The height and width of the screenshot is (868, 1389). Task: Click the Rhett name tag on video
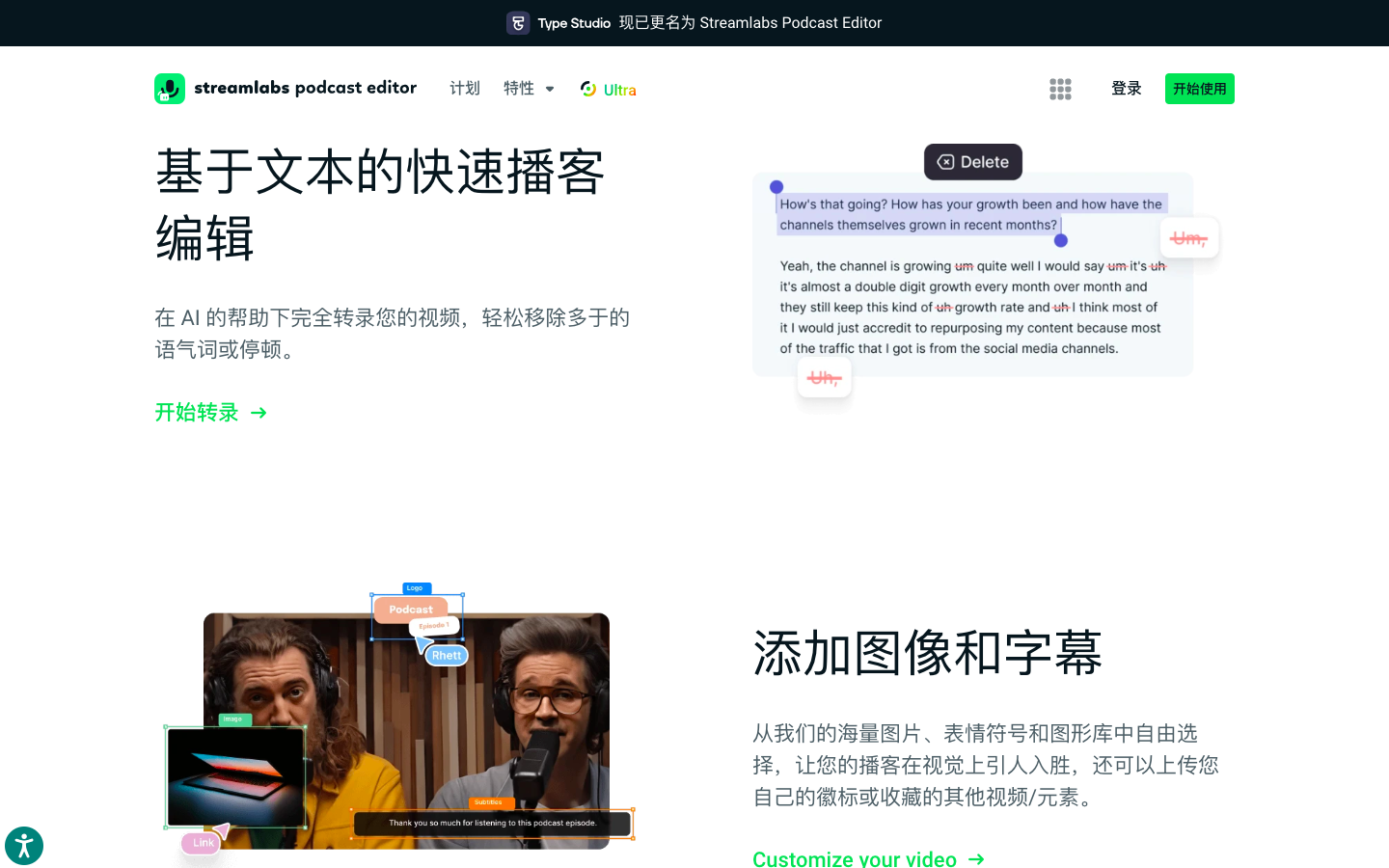(447, 656)
